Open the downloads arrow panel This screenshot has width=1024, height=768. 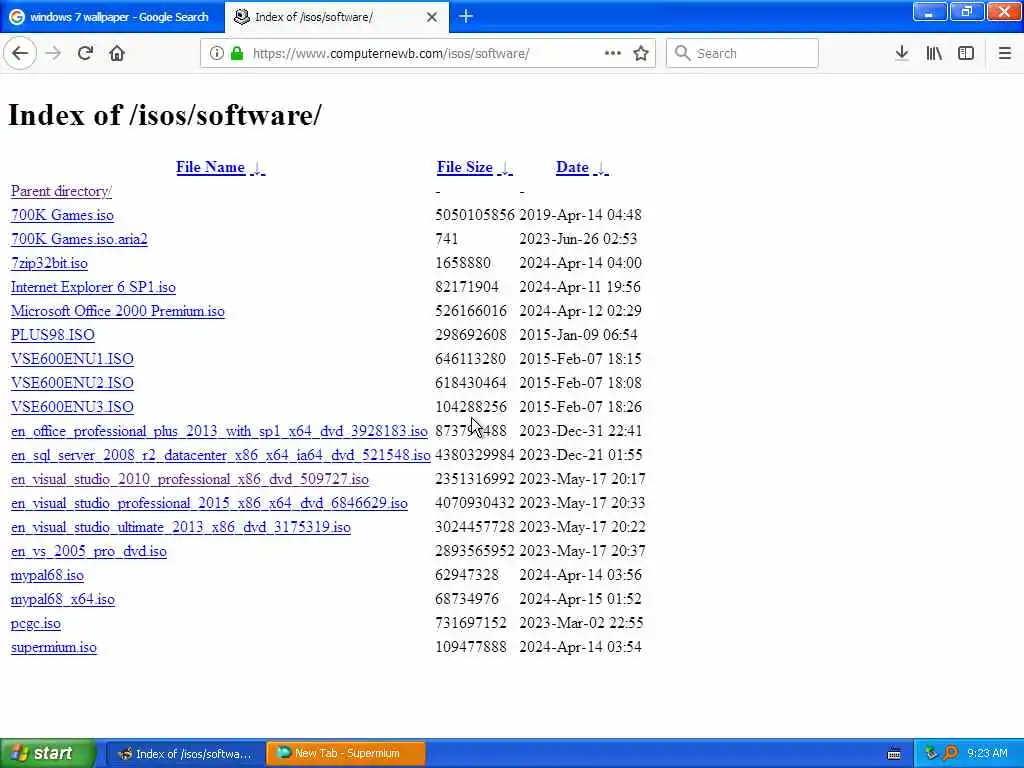(902, 53)
